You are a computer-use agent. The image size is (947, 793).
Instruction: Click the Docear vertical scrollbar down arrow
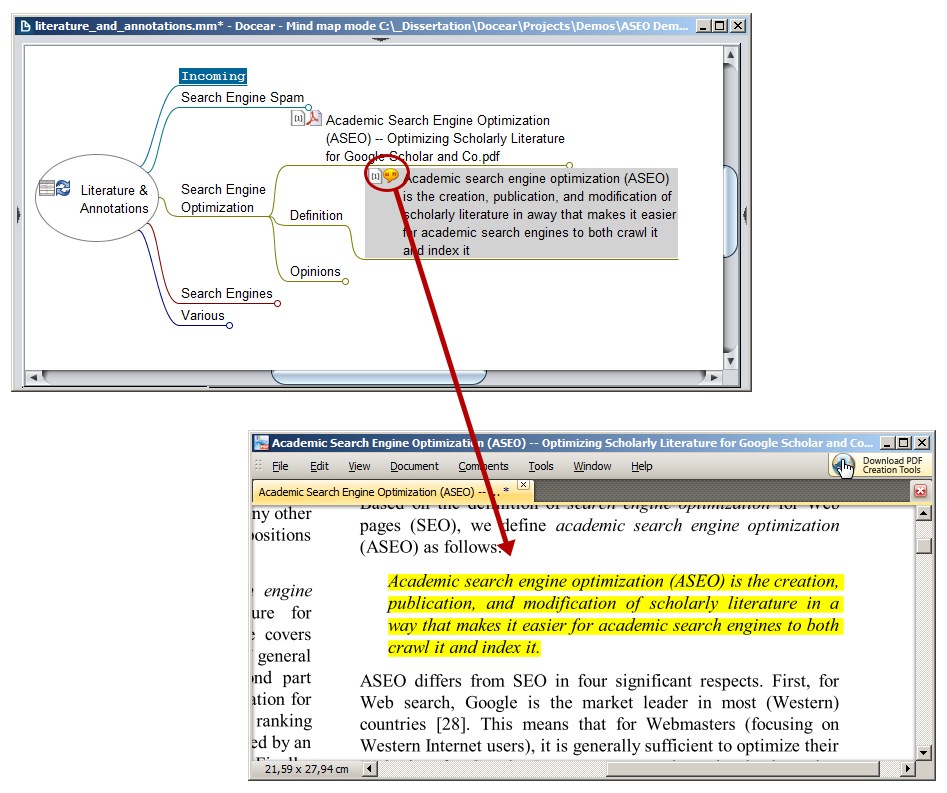(x=731, y=362)
